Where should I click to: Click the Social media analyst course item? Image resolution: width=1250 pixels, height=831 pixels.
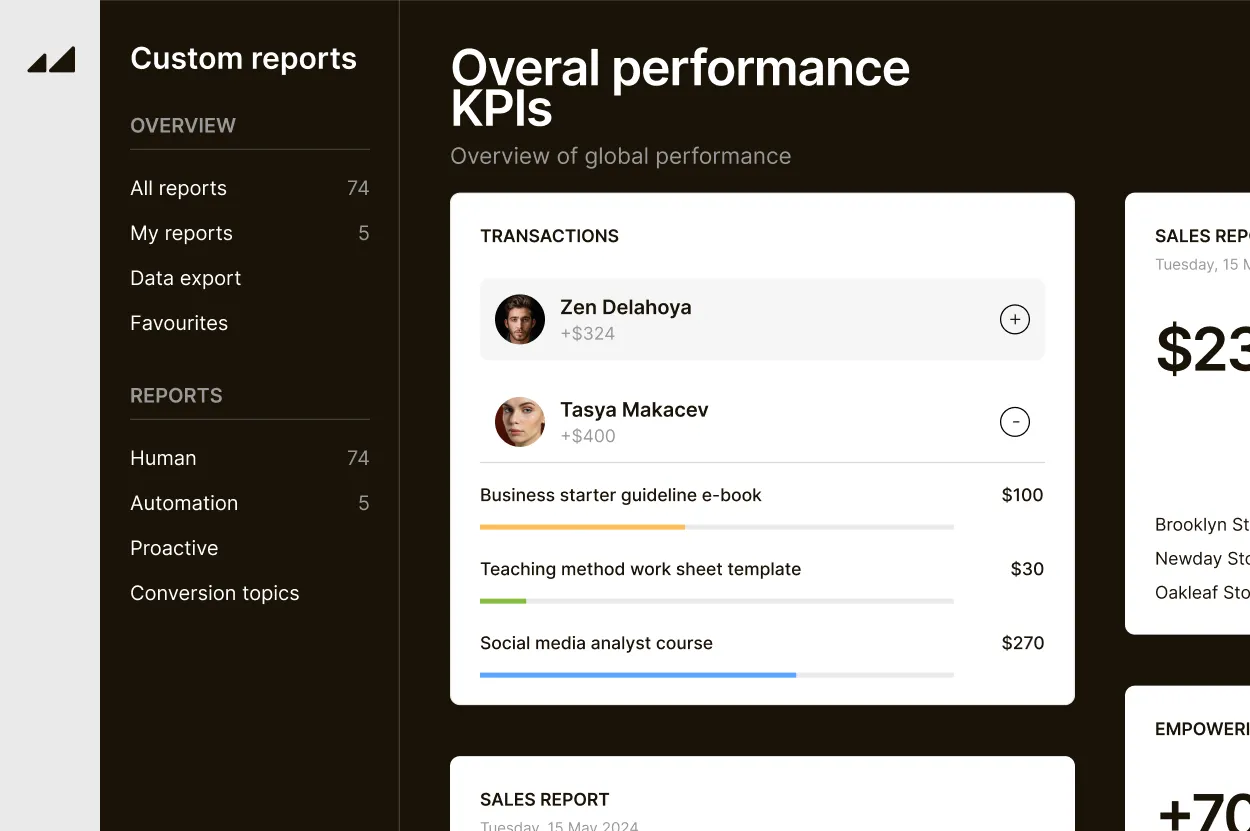(596, 643)
